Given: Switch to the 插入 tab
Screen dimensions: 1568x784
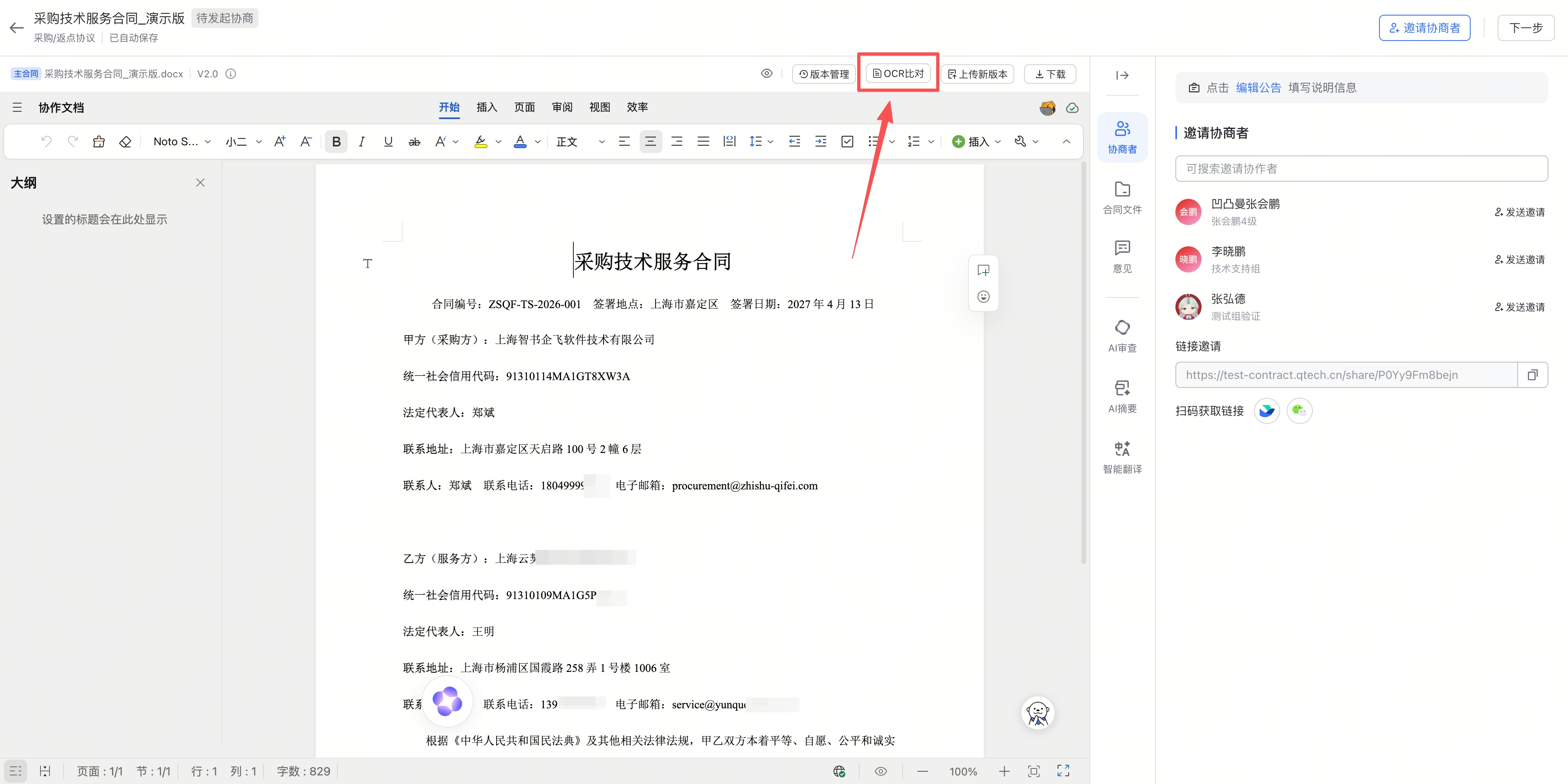Looking at the screenshot, I should coord(487,107).
